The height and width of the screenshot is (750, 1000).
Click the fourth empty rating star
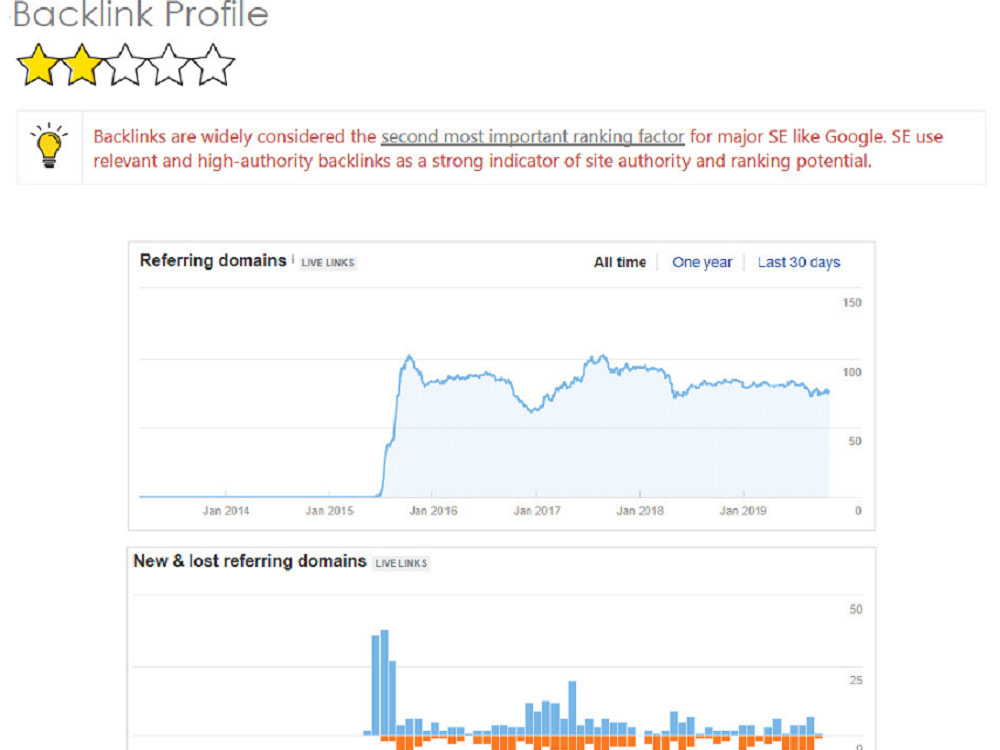pos(168,64)
